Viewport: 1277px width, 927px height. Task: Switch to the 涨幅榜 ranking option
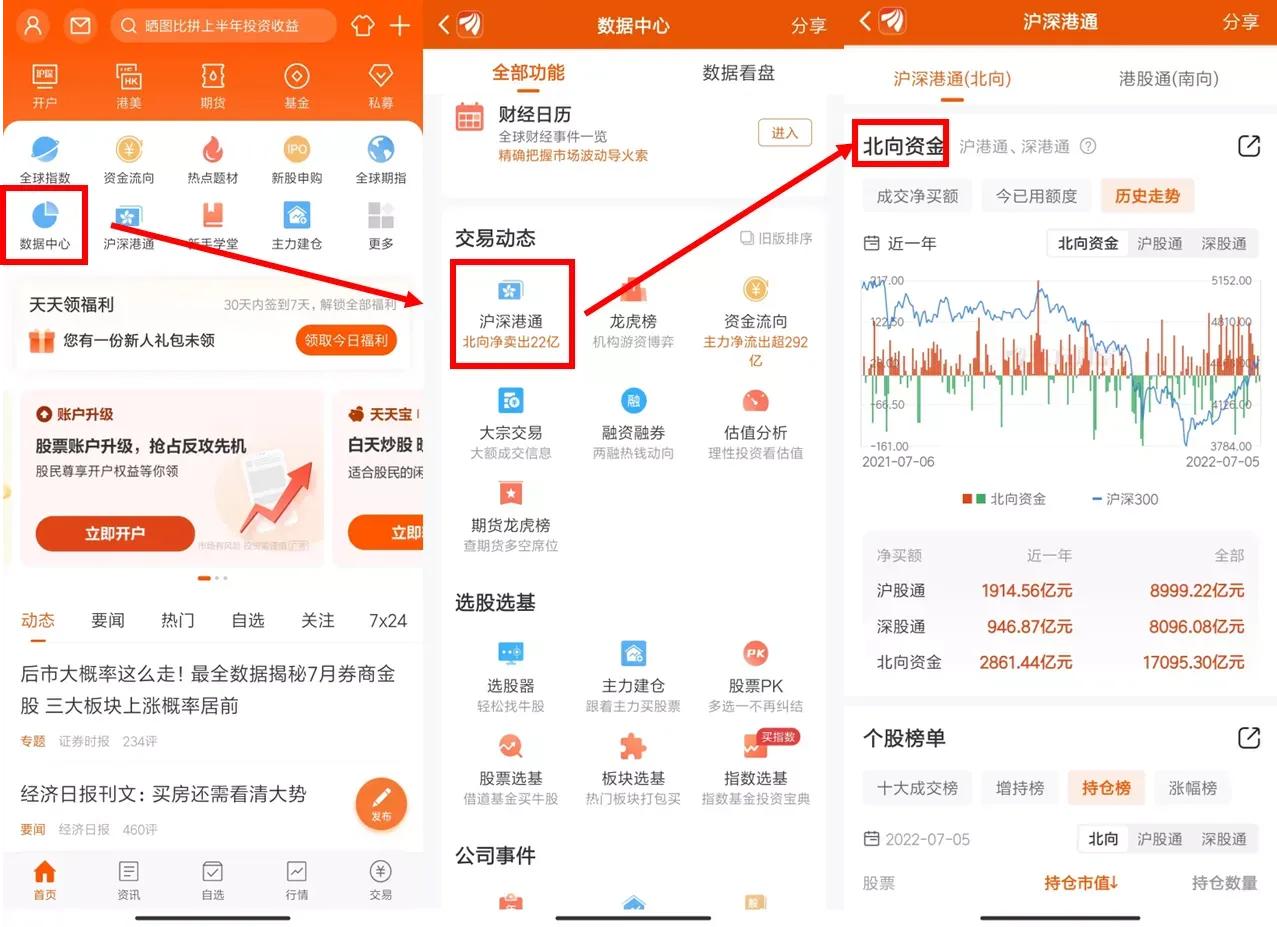pos(1192,787)
